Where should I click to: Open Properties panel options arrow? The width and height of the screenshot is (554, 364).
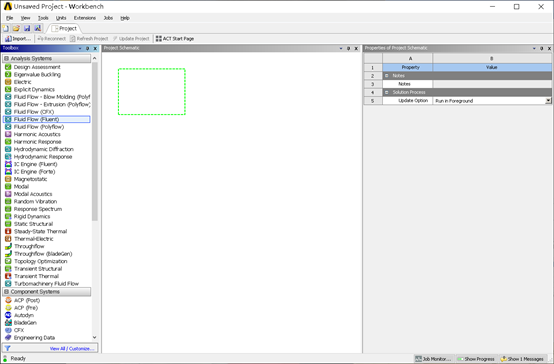coord(534,48)
